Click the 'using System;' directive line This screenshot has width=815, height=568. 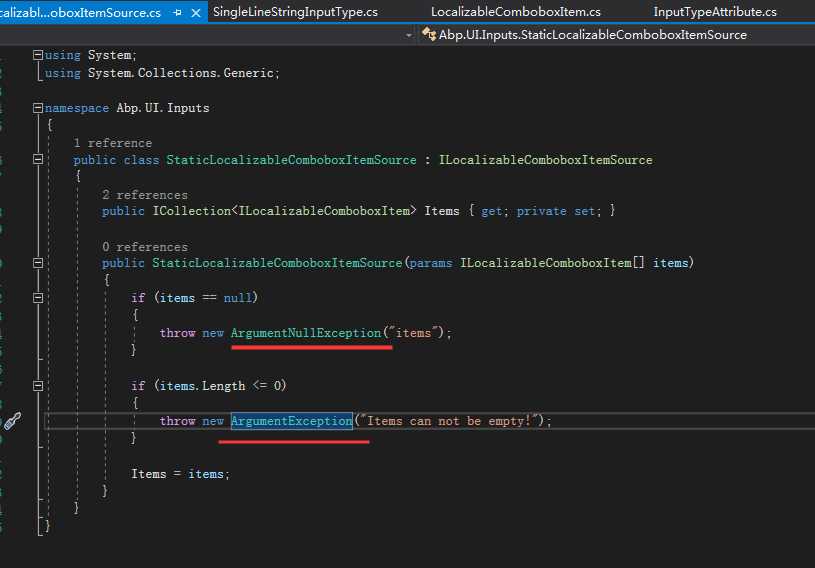90,55
